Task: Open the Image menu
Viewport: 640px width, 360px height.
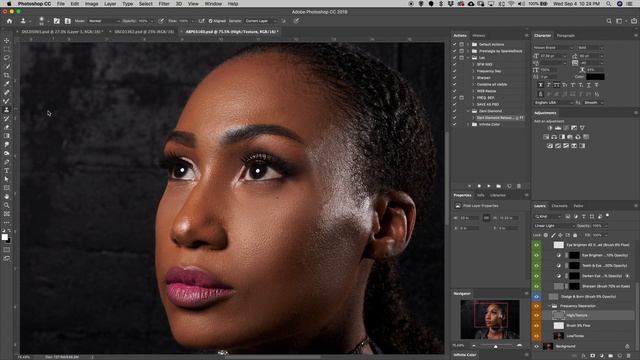Action: pos(91,4)
